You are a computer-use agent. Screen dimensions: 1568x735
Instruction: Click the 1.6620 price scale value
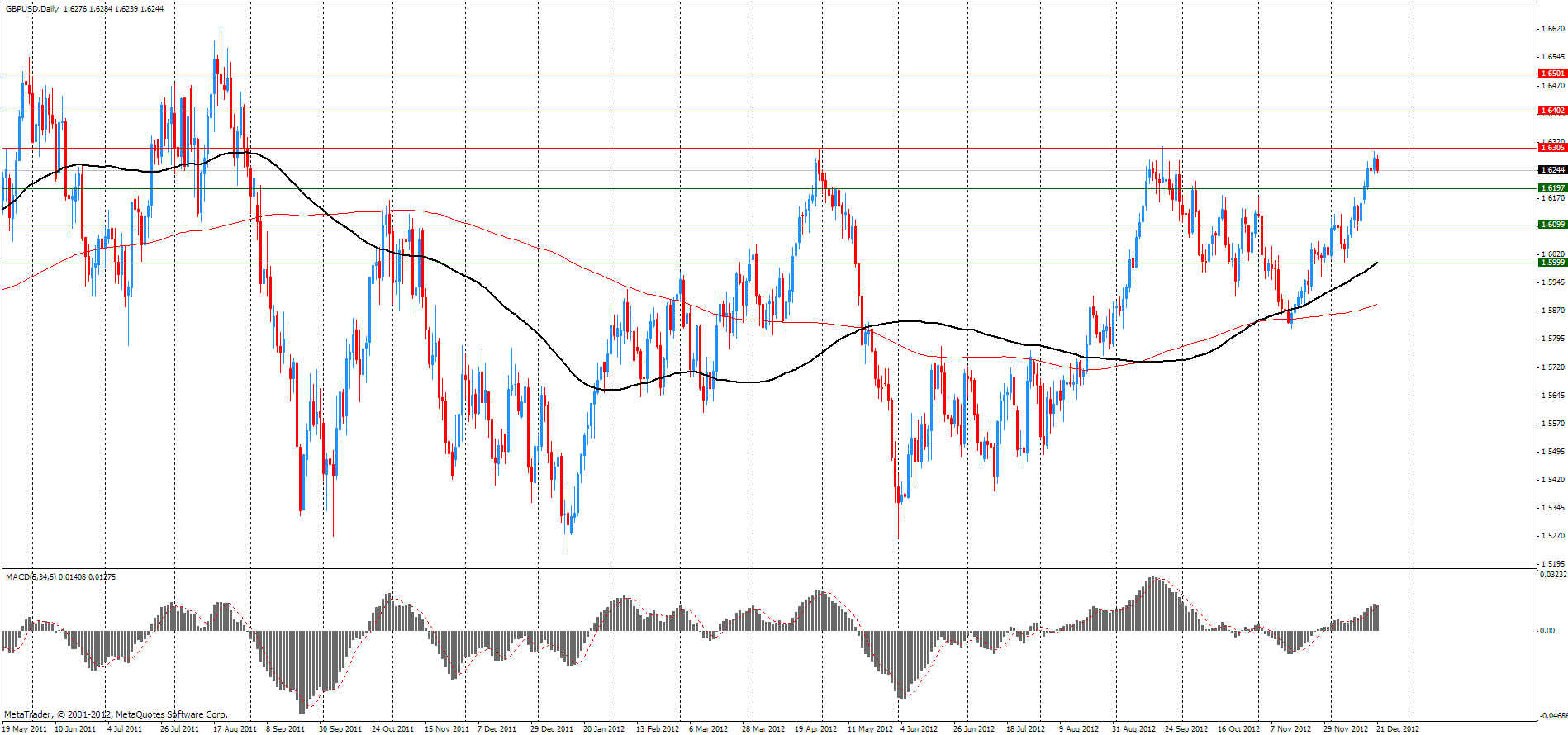point(1553,29)
